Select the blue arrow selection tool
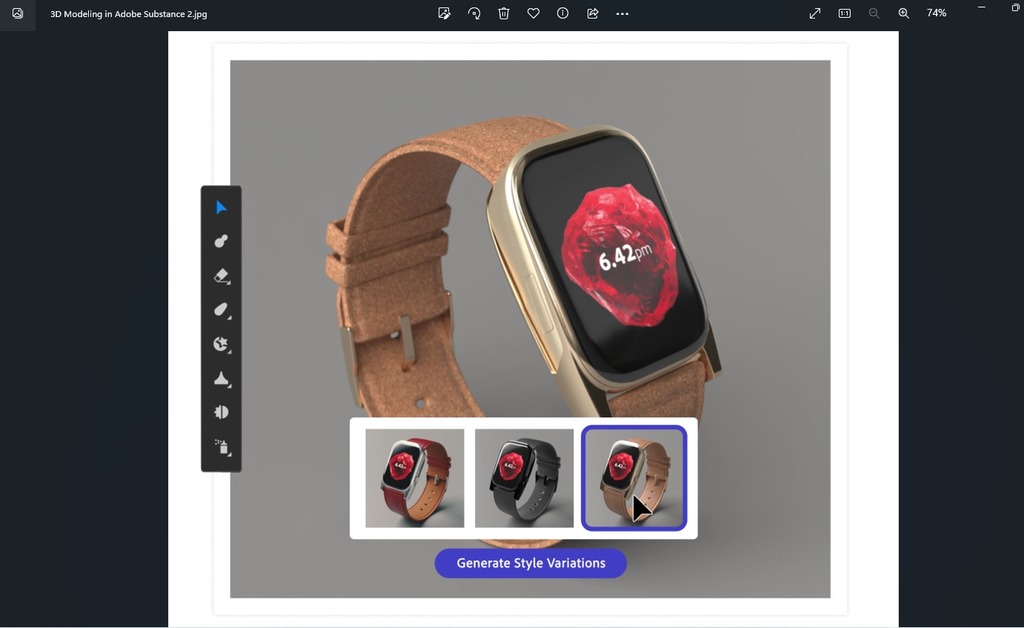Screen dimensions: 1024x628 (221, 208)
